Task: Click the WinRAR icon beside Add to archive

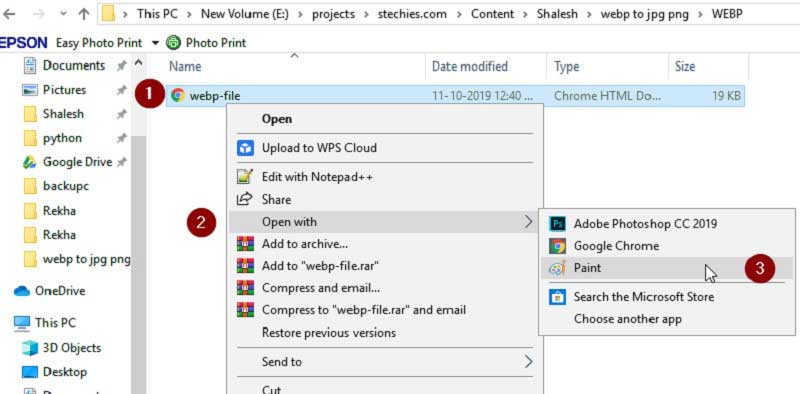Action: tap(245, 244)
